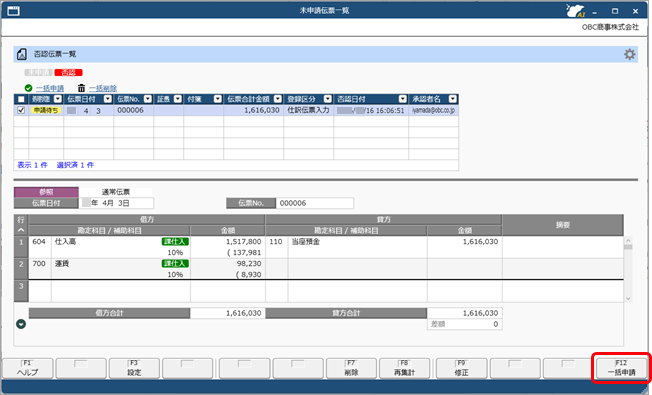Image resolution: width=652 pixels, height=395 pixels.
Task: Click the 当座預金 credit account
Action: (x=306, y=242)
